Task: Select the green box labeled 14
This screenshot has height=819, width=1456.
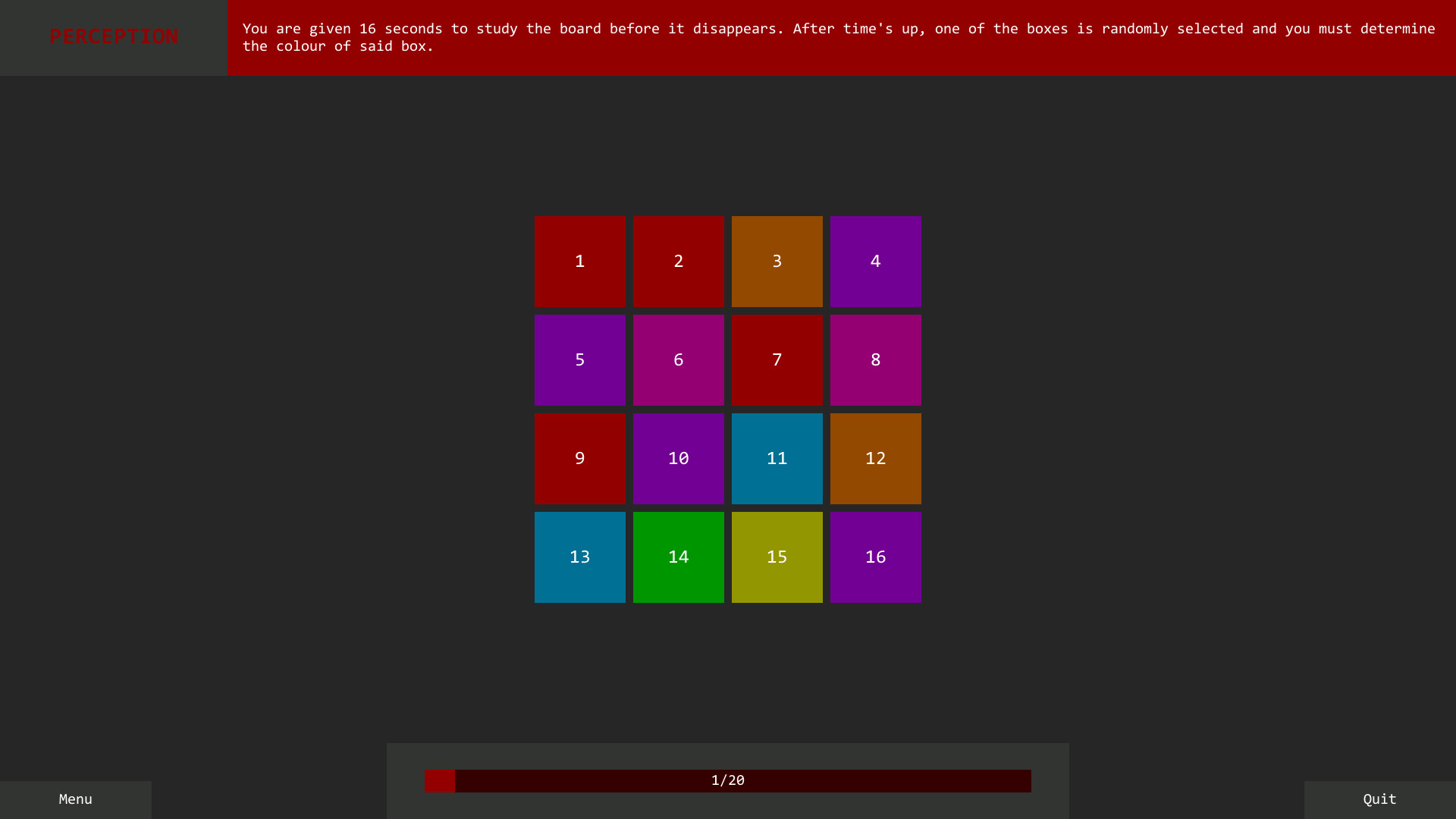Action: (x=679, y=557)
